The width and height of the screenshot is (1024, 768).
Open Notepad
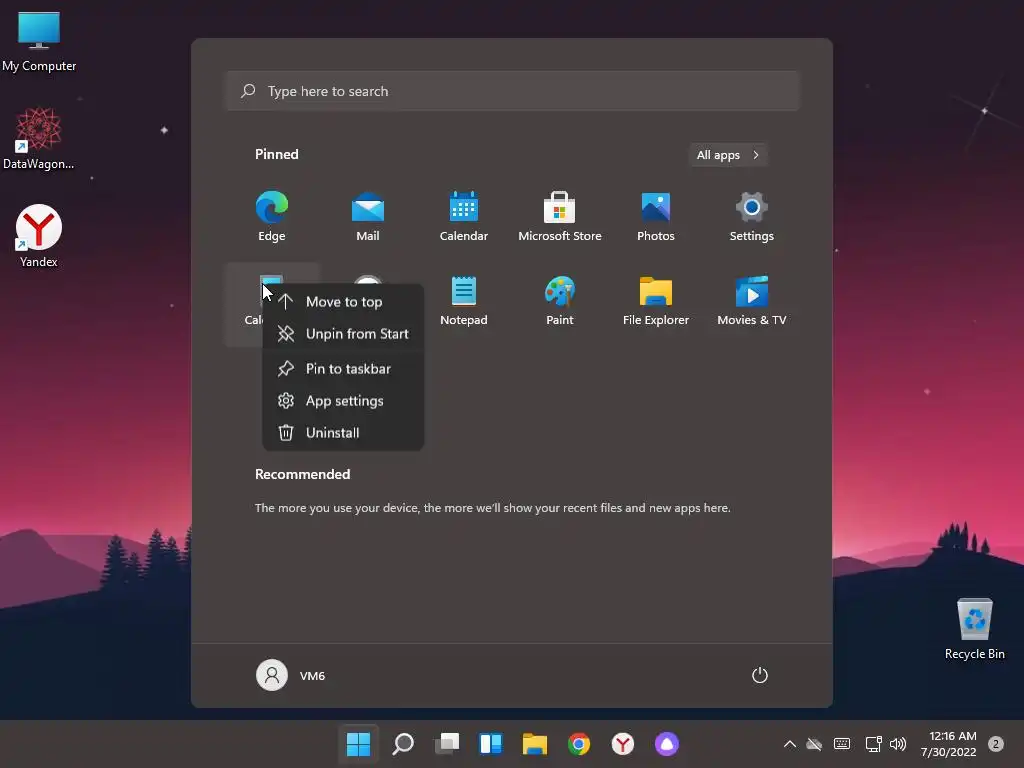(x=464, y=300)
